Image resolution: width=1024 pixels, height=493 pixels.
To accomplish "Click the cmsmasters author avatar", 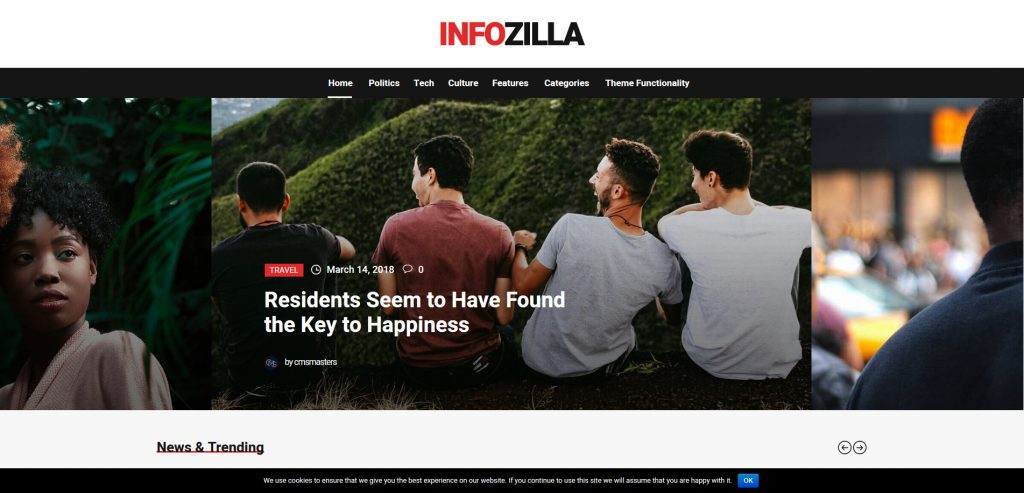I will coord(272,362).
